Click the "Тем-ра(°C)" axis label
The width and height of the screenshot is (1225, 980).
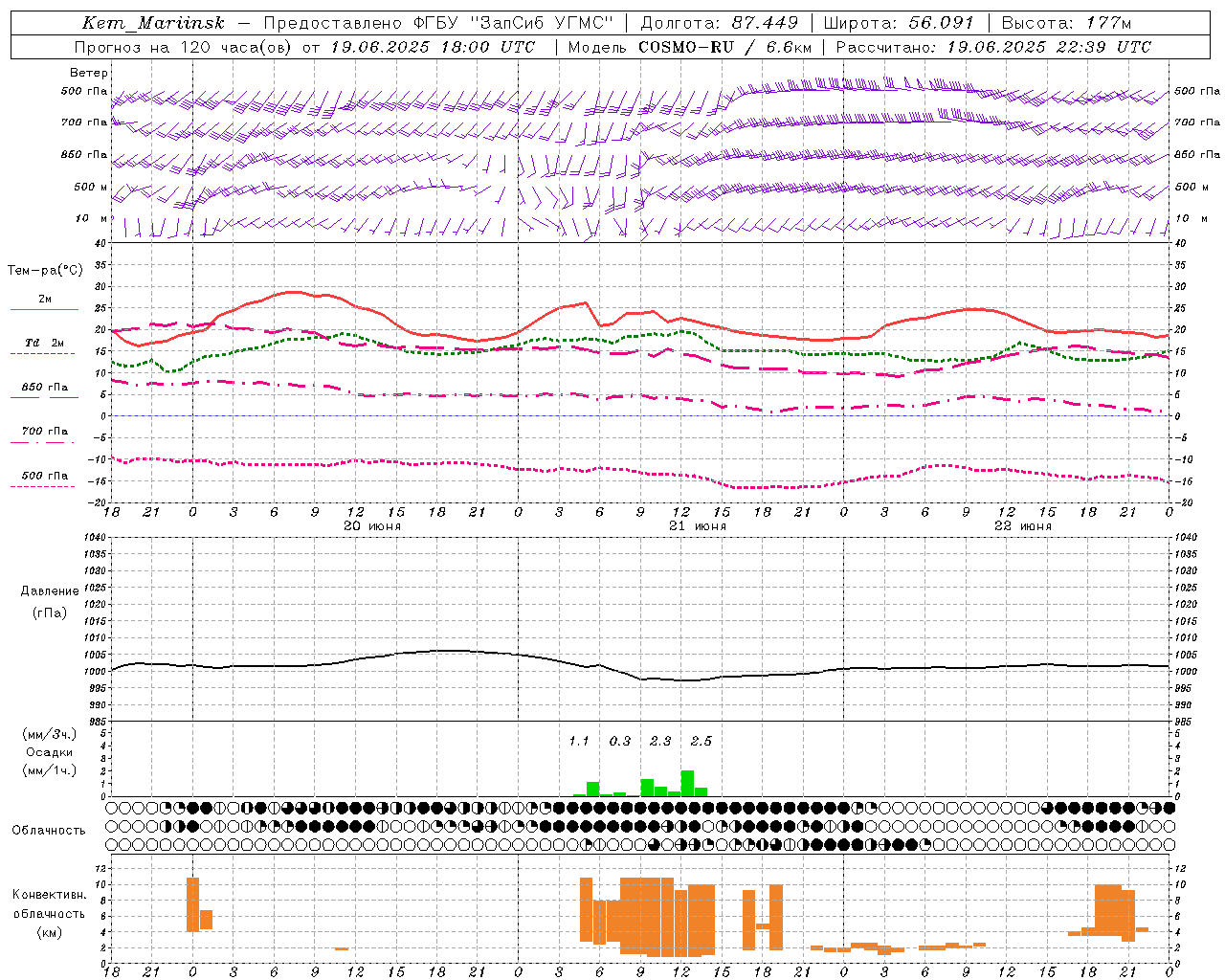45,271
